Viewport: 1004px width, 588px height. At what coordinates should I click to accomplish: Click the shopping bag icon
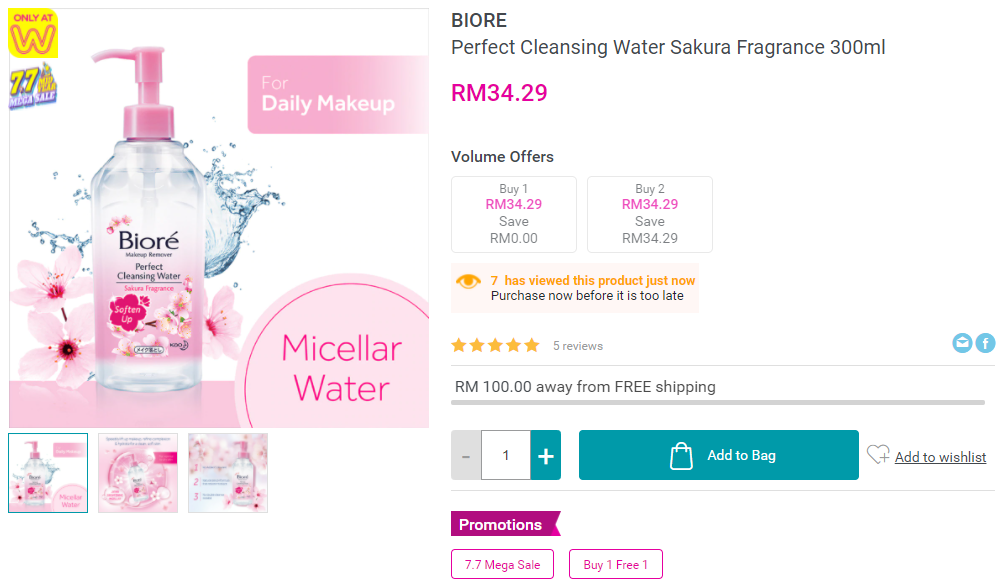coord(681,456)
